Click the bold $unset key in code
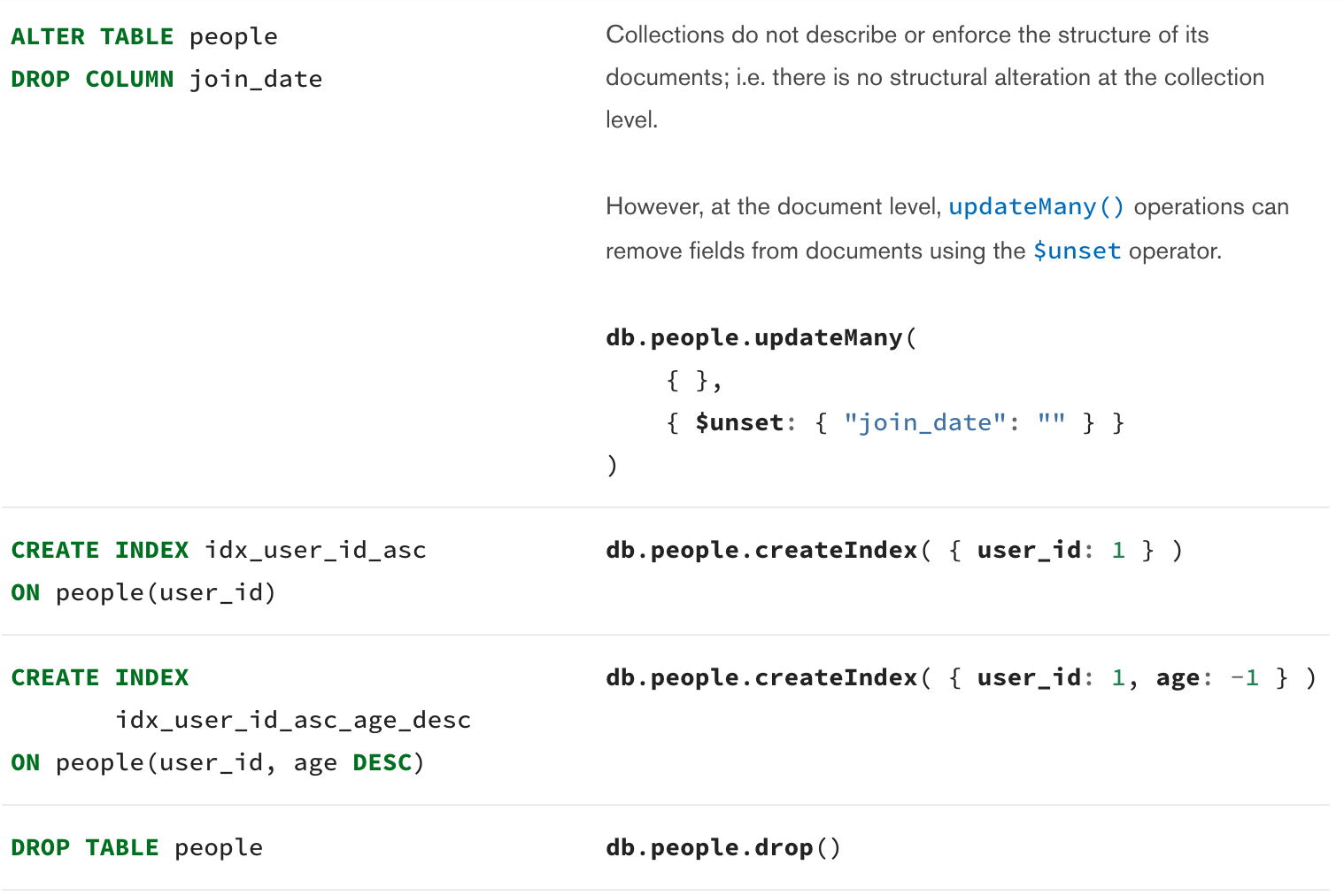This screenshot has height=896, width=1344. pos(738,423)
